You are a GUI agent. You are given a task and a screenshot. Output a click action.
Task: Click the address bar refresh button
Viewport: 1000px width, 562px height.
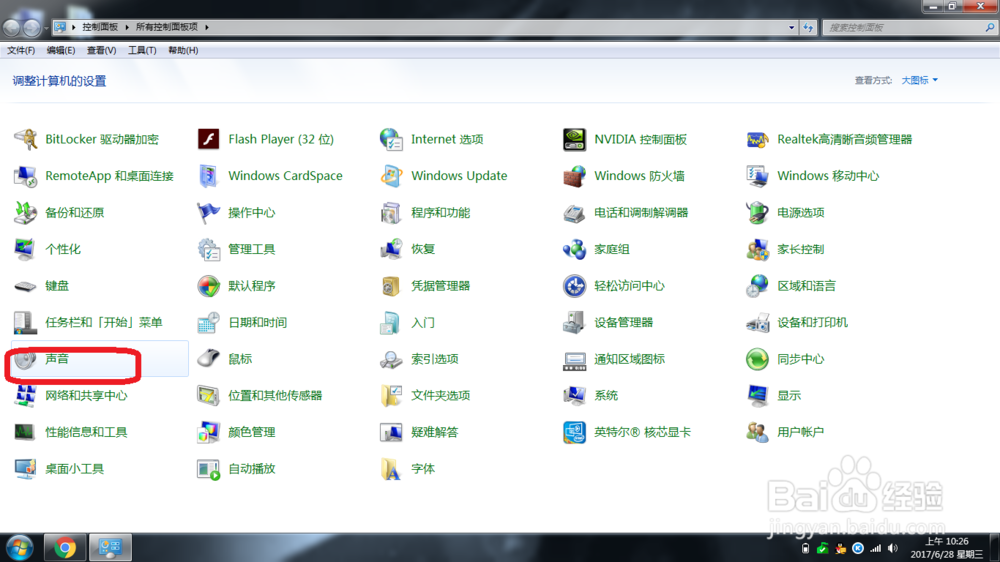808,27
